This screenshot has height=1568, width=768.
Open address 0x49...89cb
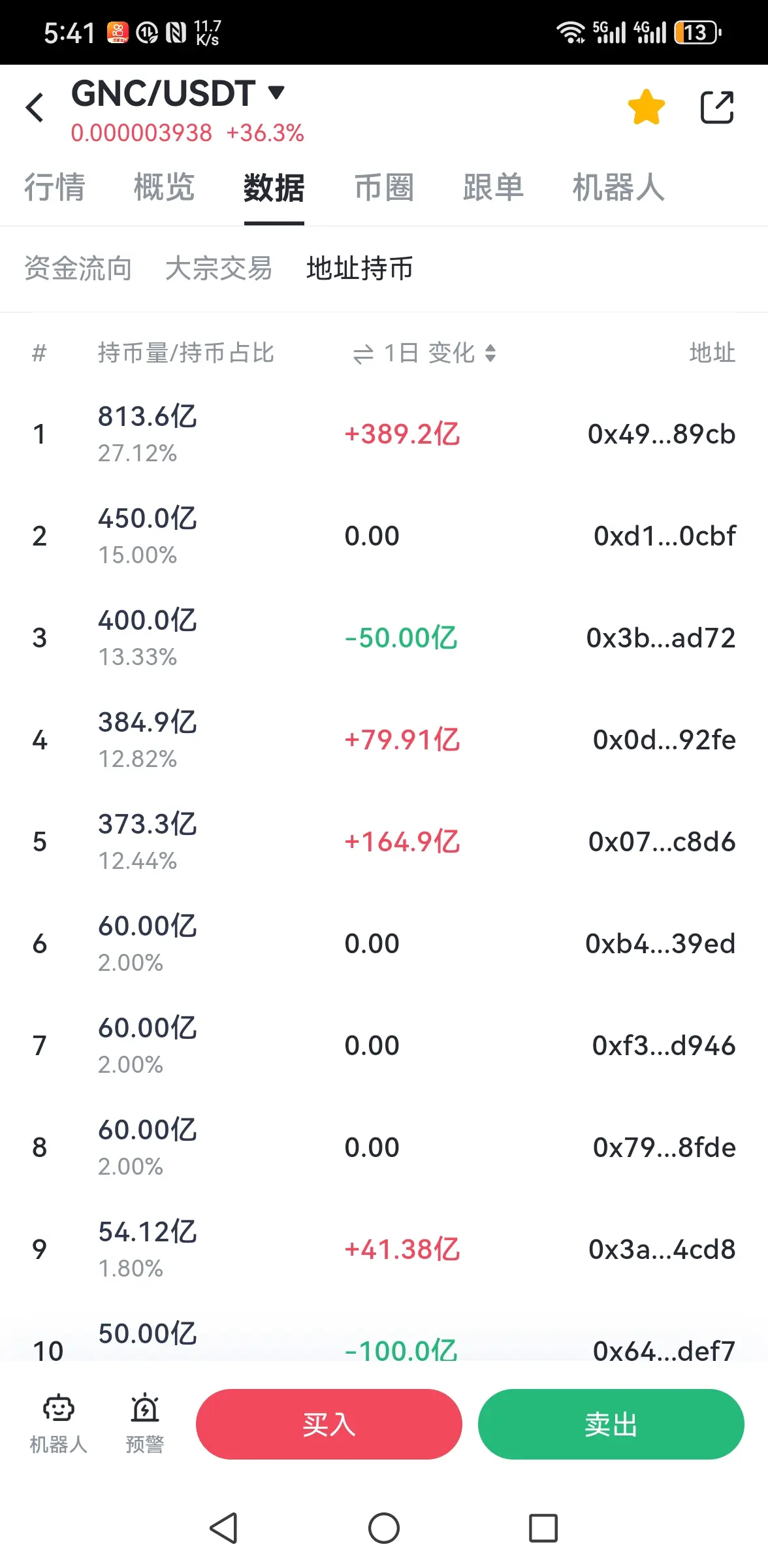[x=662, y=434]
